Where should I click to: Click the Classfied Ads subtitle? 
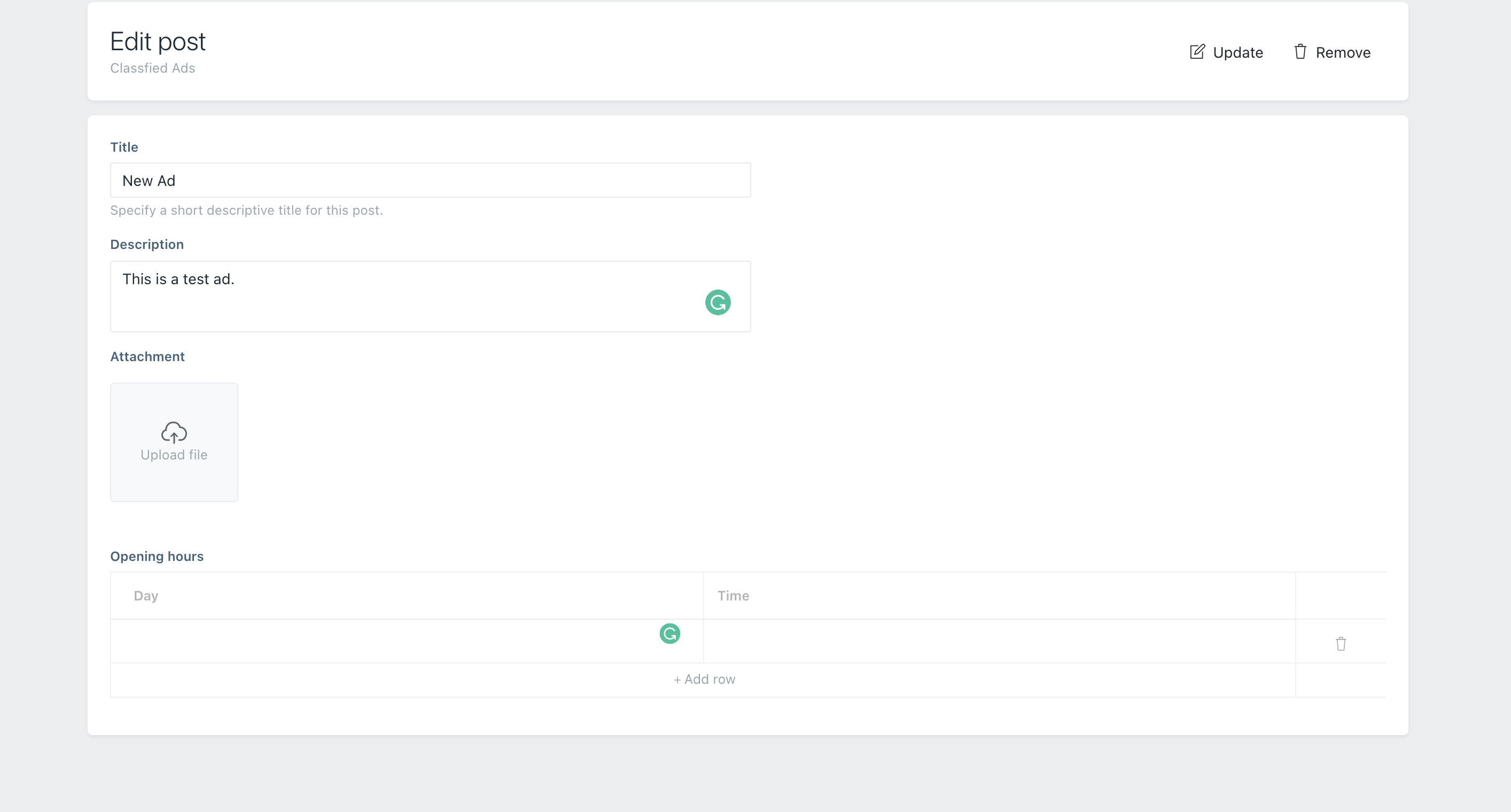click(152, 68)
